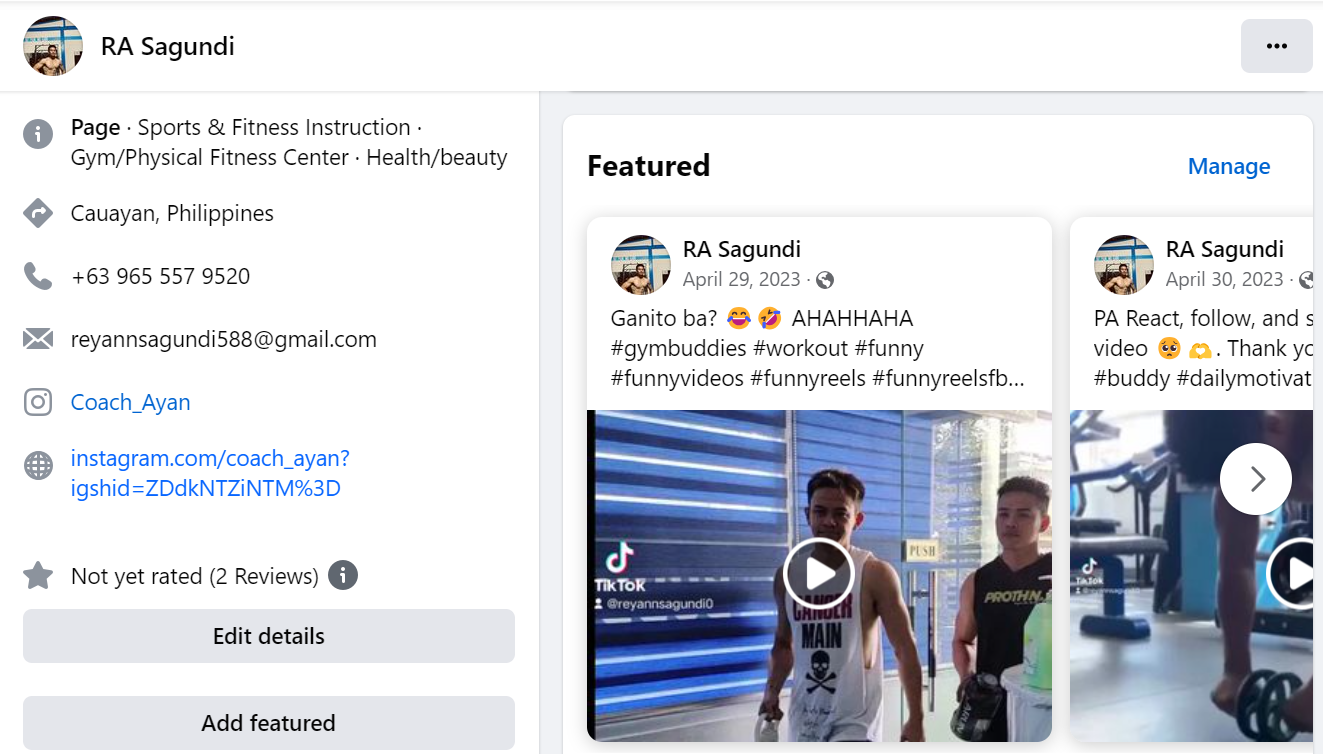
Task: Open Manage for Featured section
Action: (1228, 166)
